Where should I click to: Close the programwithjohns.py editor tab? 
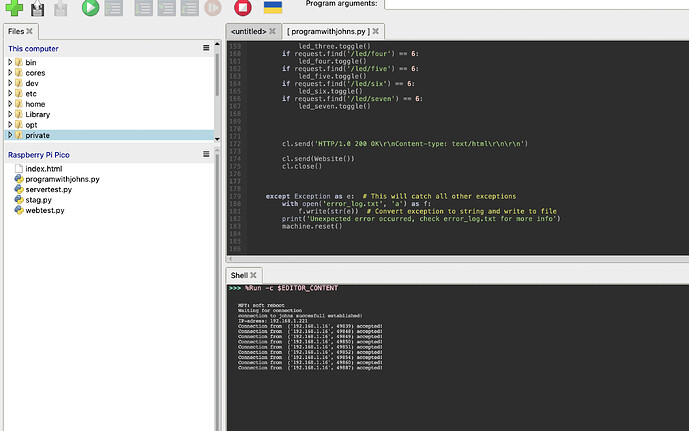point(376,31)
